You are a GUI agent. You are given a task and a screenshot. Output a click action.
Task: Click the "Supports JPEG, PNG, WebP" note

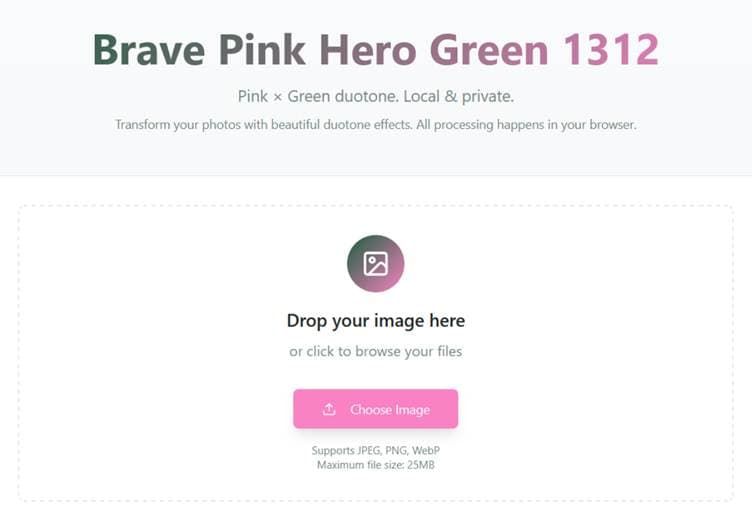(376, 450)
